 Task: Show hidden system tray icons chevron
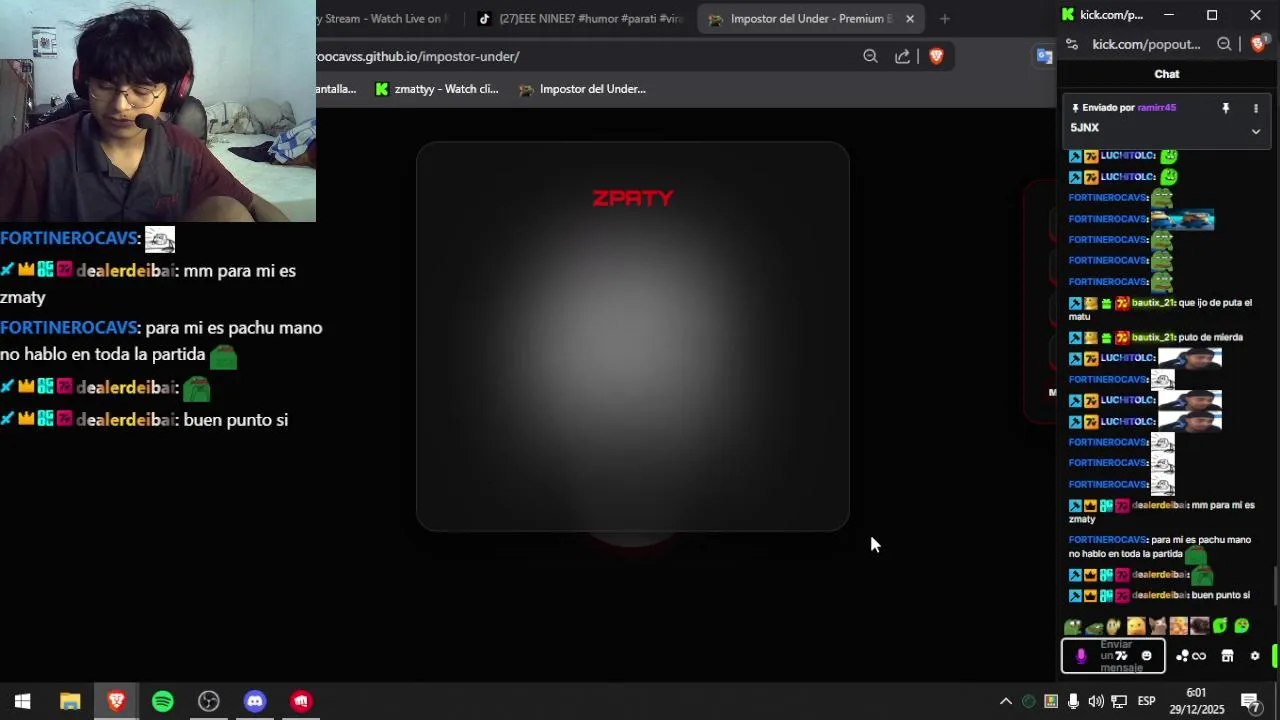tap(1006, 701)
